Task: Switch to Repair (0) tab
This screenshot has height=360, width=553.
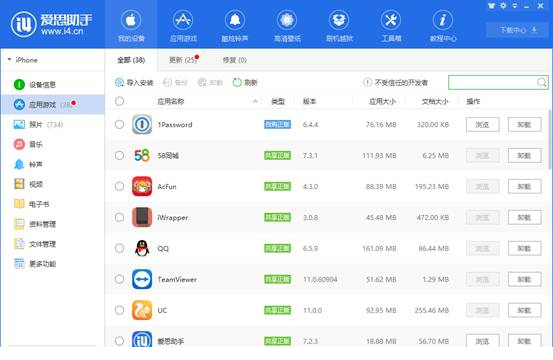Action: tap(235, 60)
